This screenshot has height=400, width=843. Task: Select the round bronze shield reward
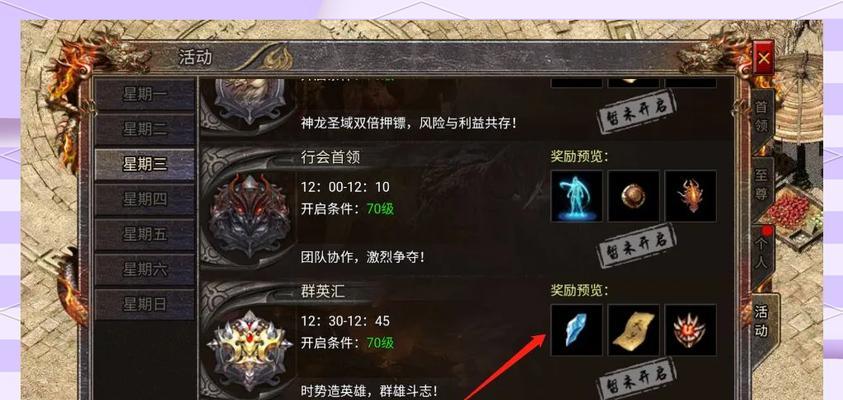click(633, 196)
